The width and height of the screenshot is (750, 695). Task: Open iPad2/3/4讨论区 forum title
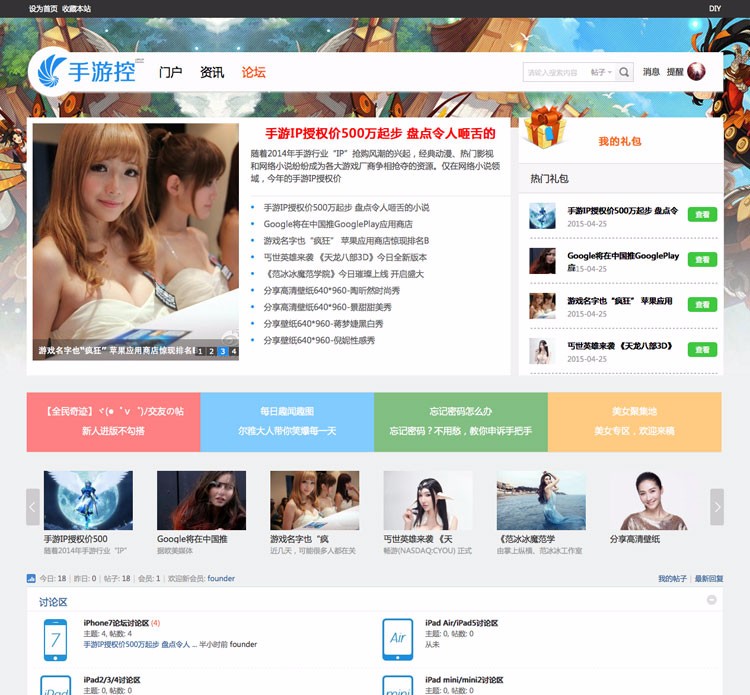112,680
